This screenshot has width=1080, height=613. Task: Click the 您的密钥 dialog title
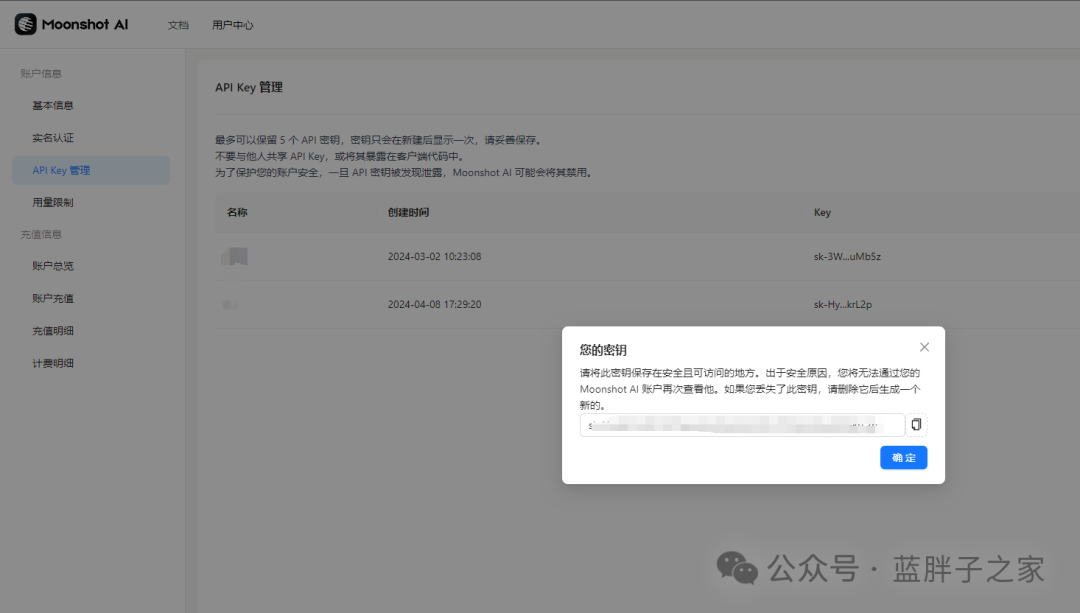point(603,350)
